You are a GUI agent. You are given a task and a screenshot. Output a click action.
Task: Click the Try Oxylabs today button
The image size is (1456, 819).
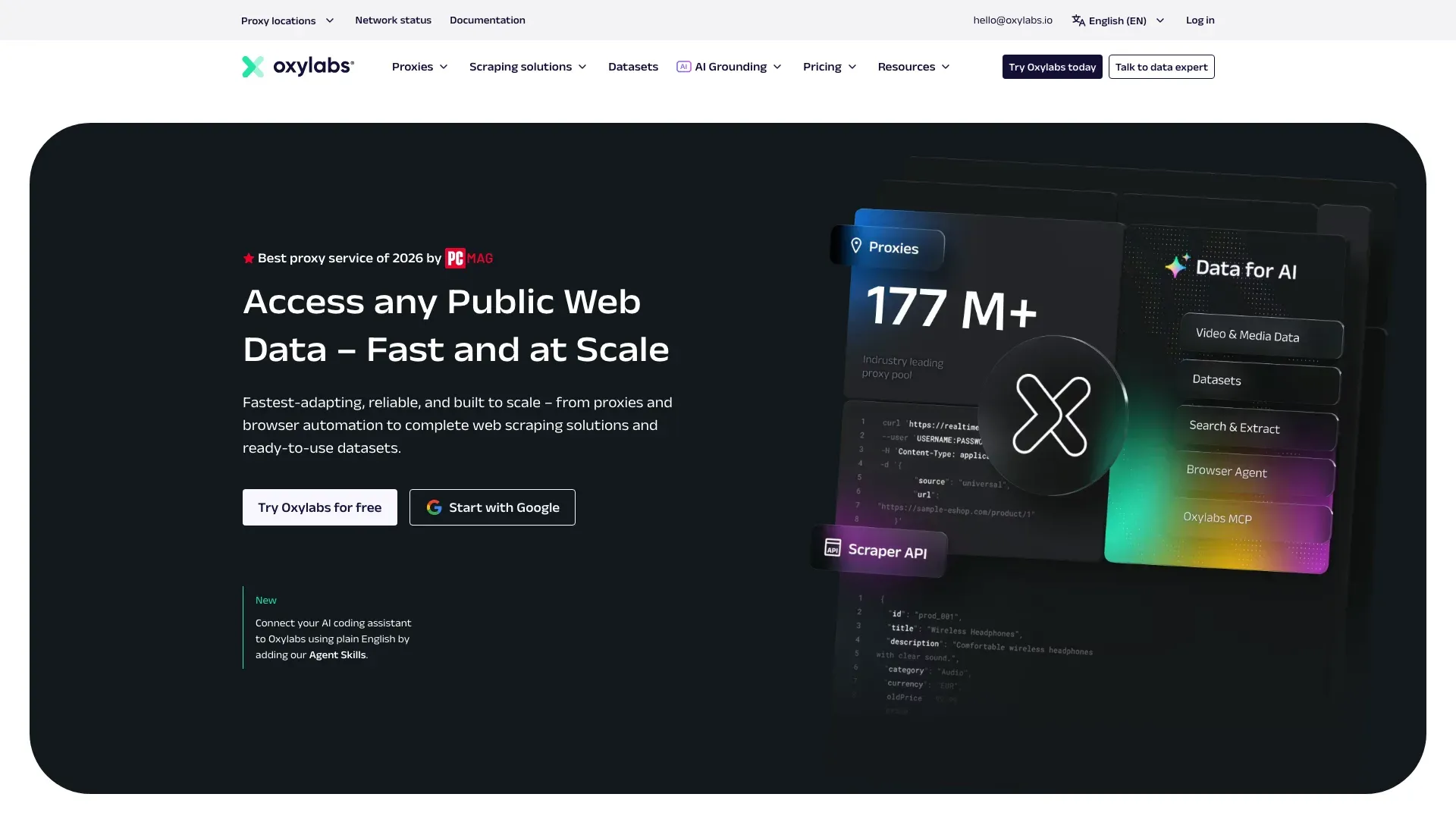click(x=1053, y=67)
